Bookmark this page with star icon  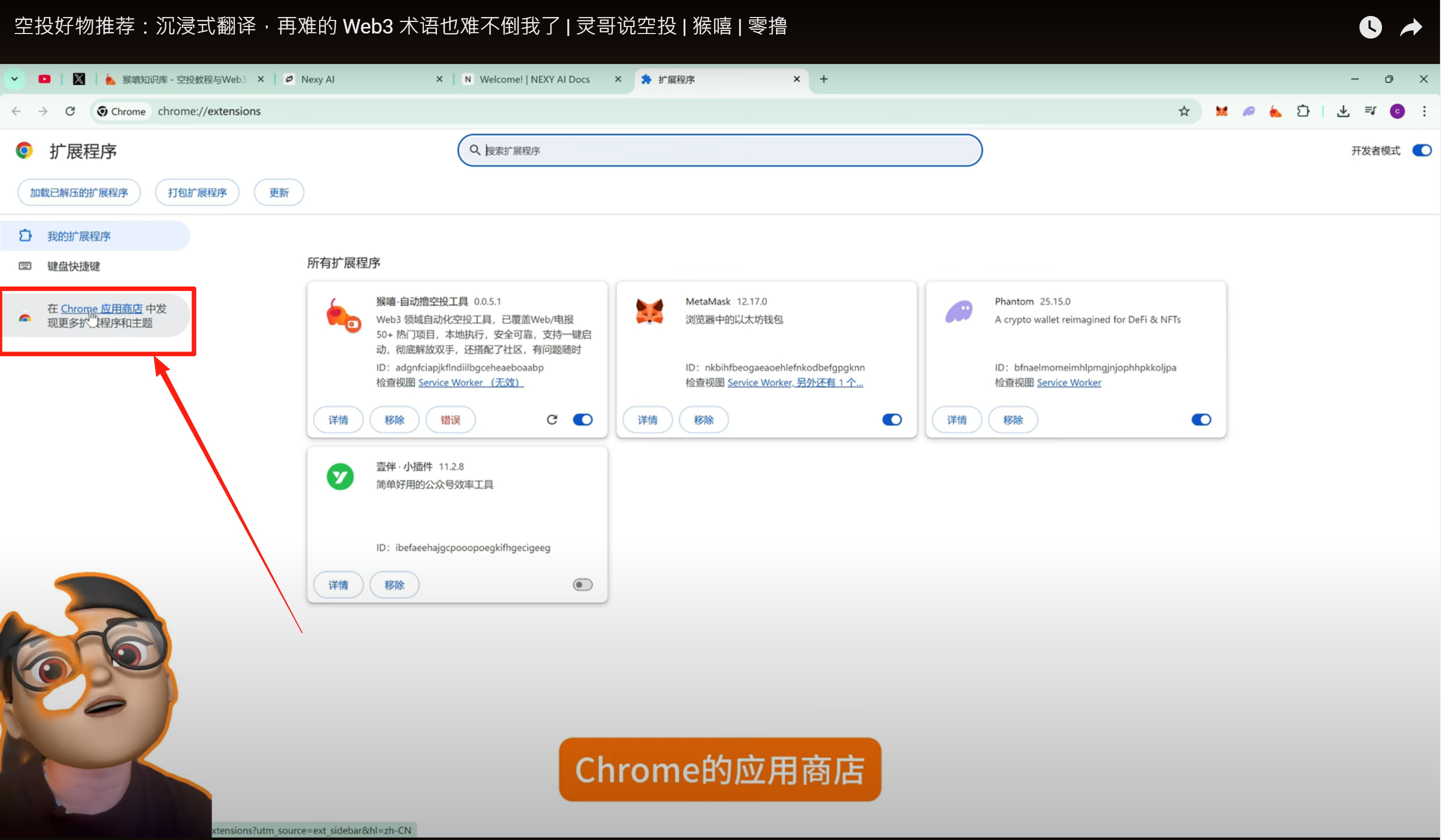pos(1183,111)
